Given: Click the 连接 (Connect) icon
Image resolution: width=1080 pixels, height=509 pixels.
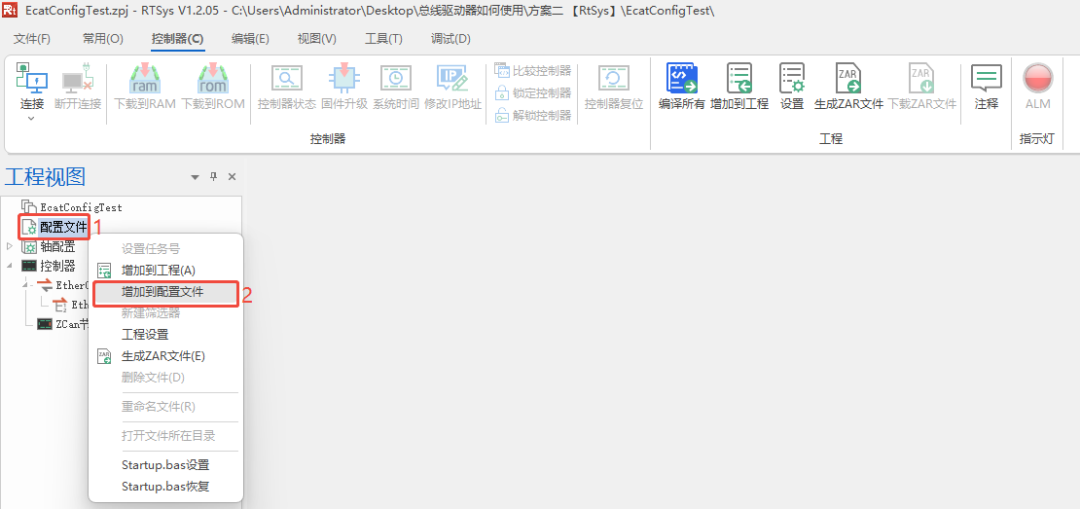Looking at the screenshot, I should [x=32, y=80].
